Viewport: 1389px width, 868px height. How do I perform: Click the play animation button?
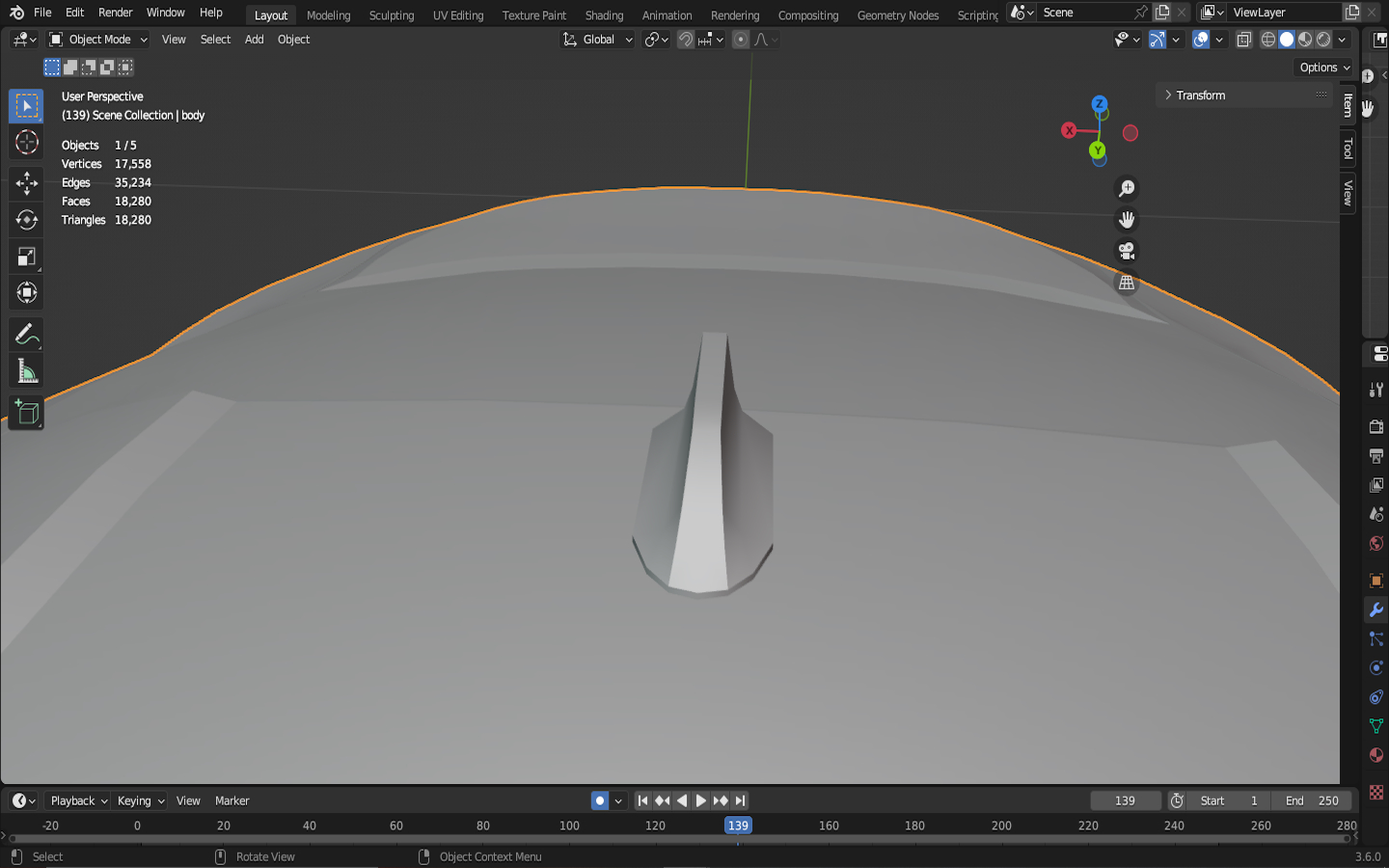coord(701,800)
